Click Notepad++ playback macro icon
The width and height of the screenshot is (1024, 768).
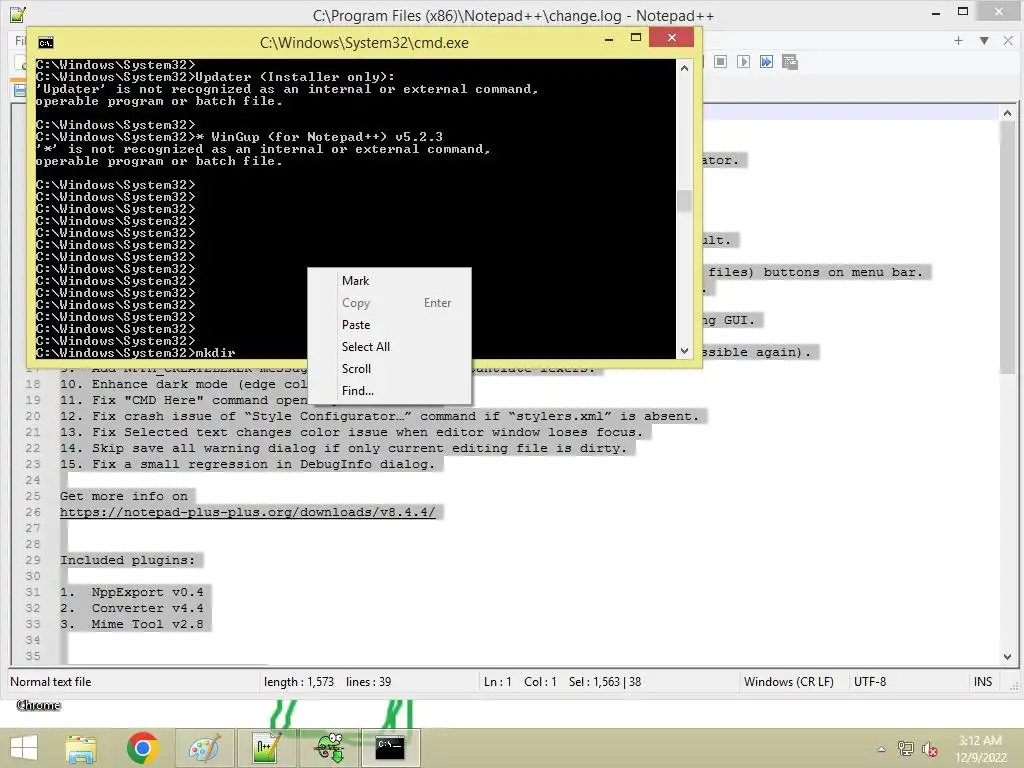point(743,61)
